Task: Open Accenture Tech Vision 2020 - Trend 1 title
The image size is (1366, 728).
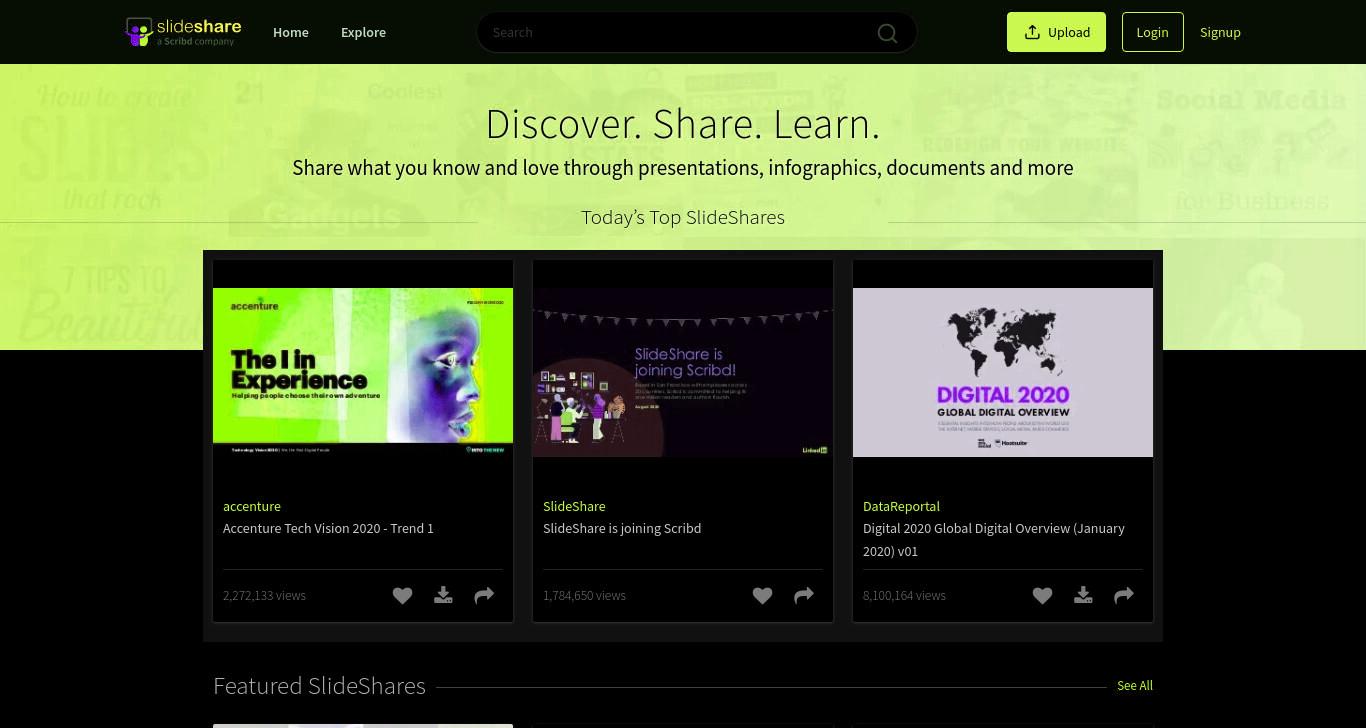Action: (x=328, y=528)
